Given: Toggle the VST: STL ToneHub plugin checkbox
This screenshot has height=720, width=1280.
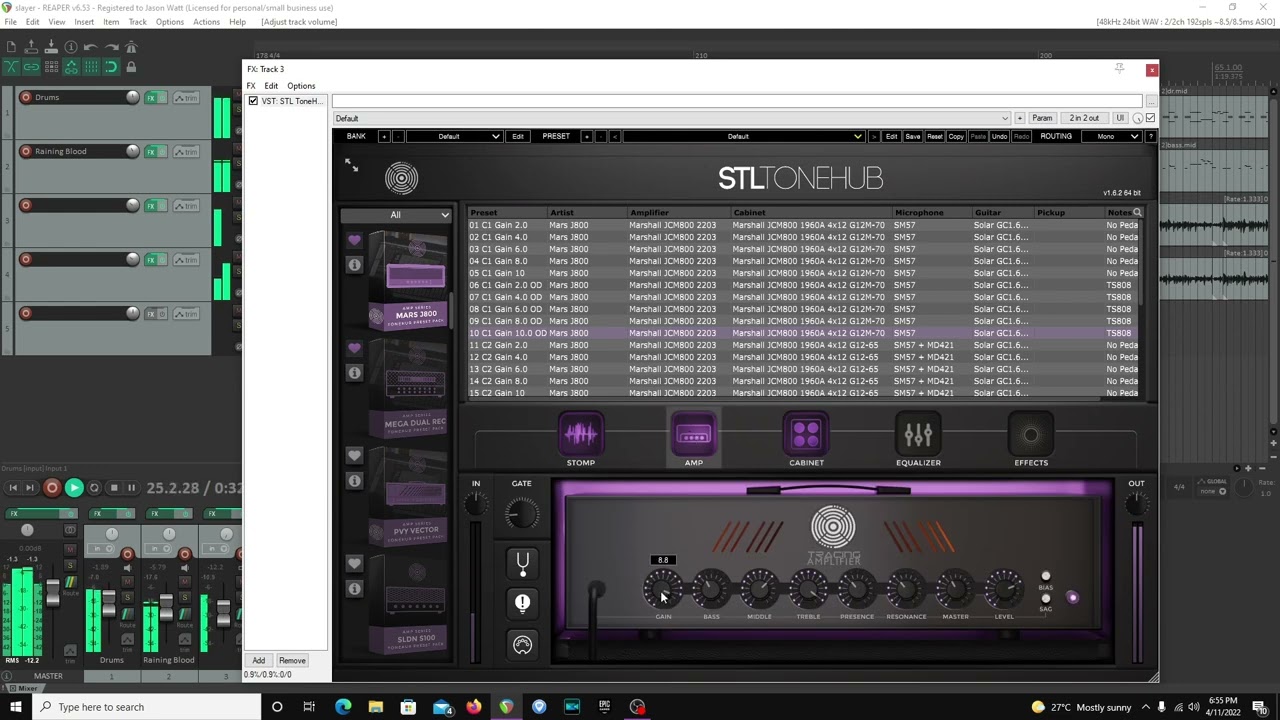Looking at the screenshot, I should 253,101.
